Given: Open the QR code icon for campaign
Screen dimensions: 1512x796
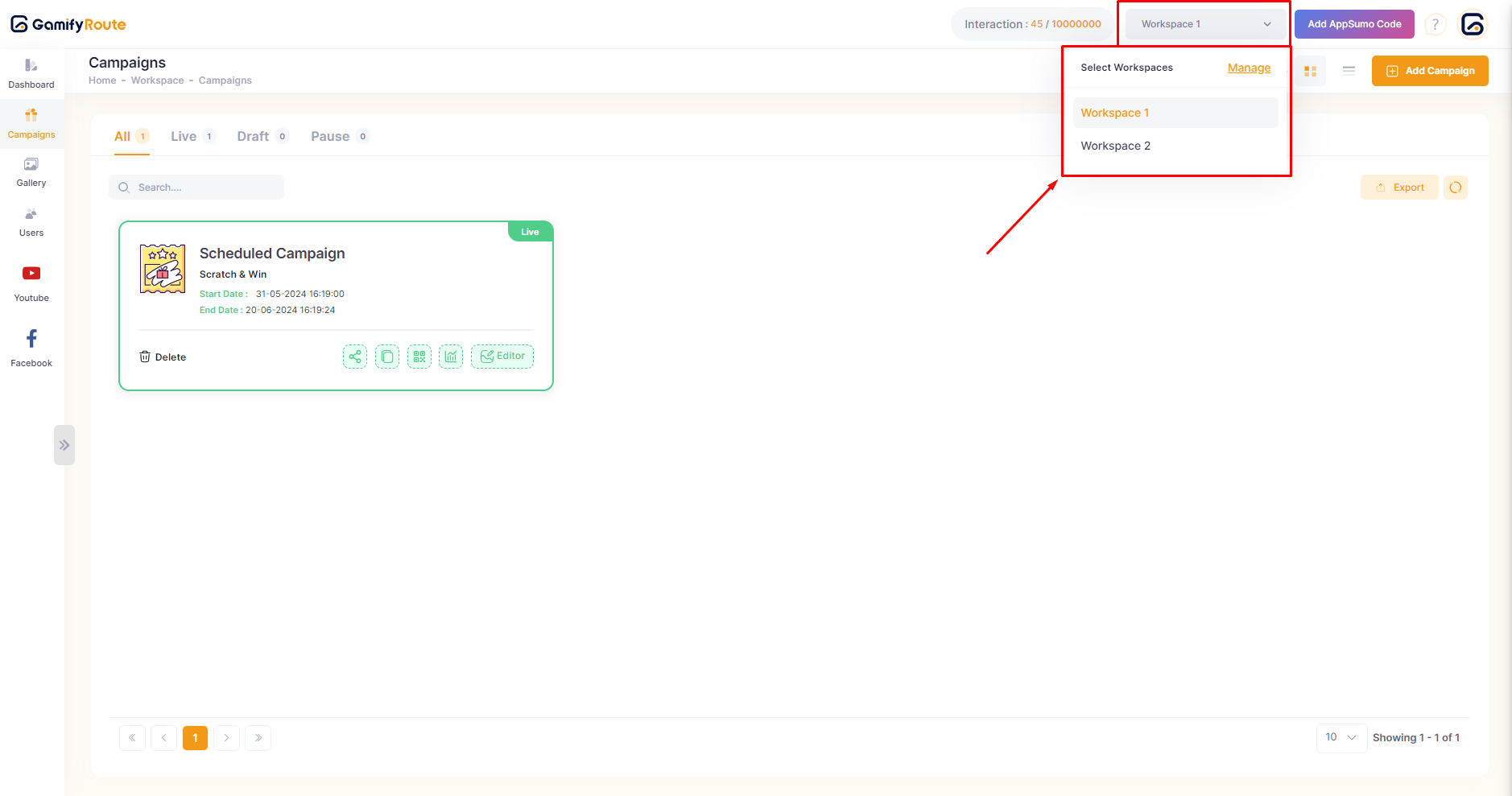Looking at the screenshot, I should point(419,357).
